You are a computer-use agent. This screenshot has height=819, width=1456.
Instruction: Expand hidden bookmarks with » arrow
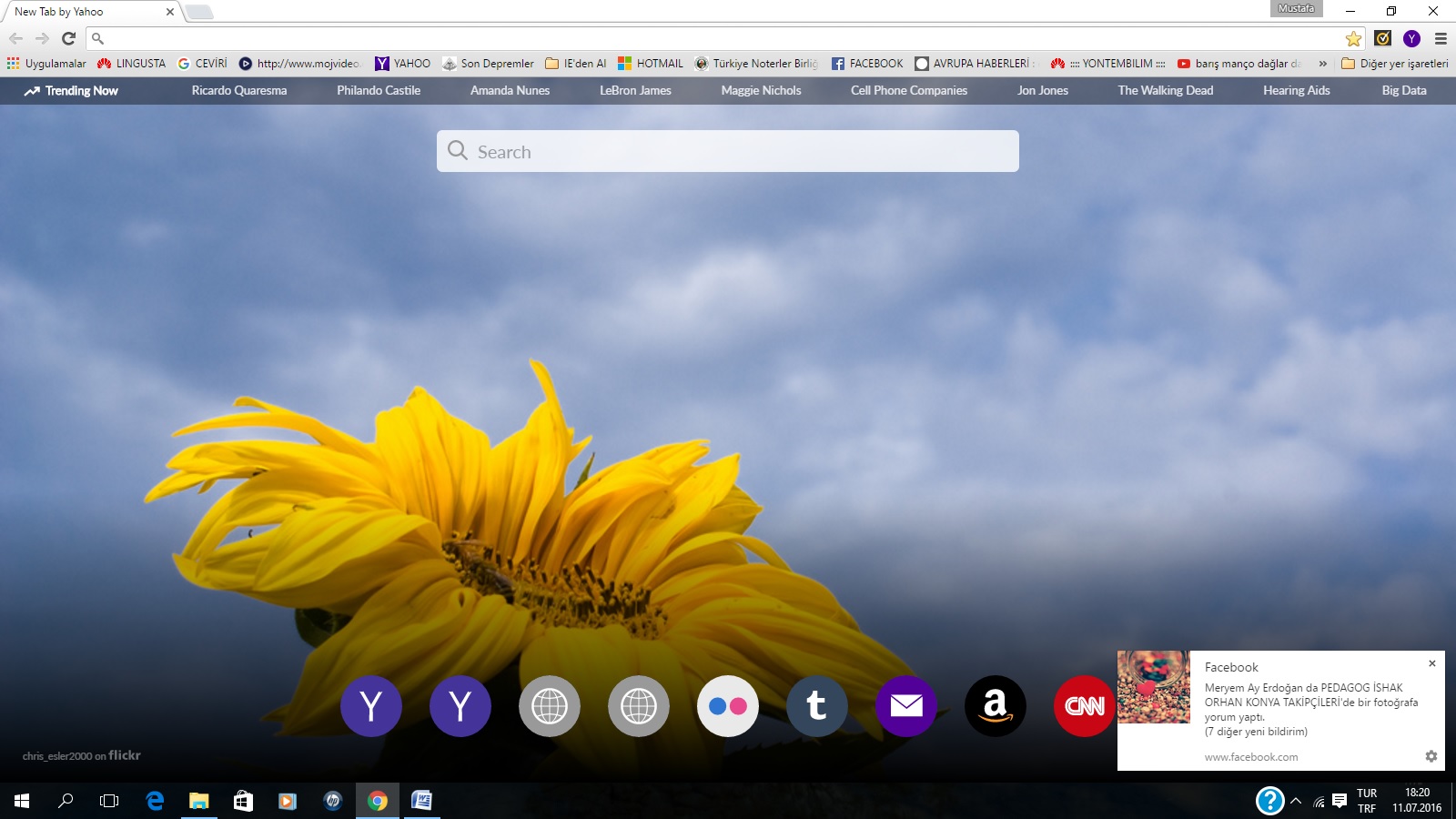[x=1322, y=64]
